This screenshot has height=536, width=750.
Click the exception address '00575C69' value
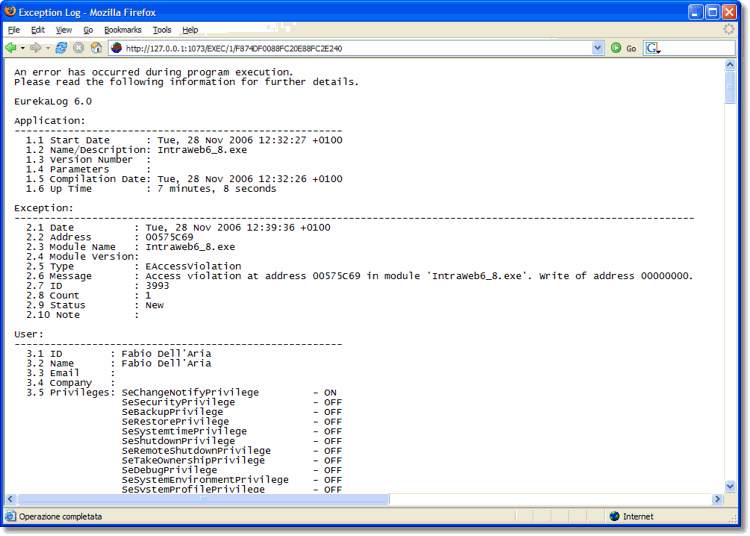[x=169, y=237]
